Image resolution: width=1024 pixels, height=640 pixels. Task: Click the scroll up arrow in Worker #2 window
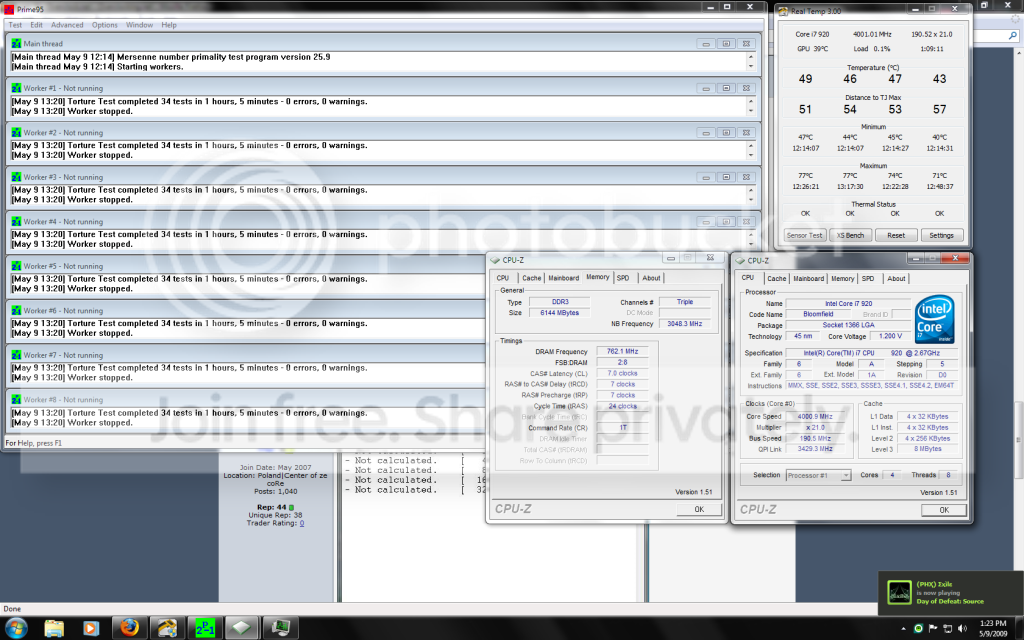(750, 146)
